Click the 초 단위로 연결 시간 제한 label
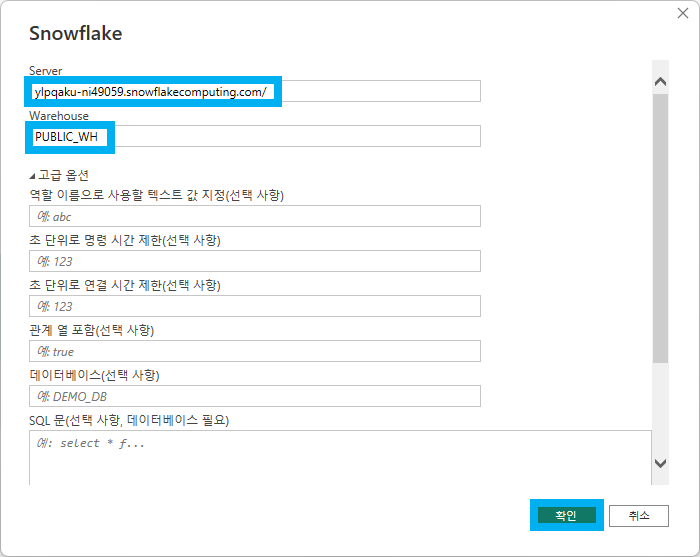Screen dimensions: 700x557 (x=125, y=285)
